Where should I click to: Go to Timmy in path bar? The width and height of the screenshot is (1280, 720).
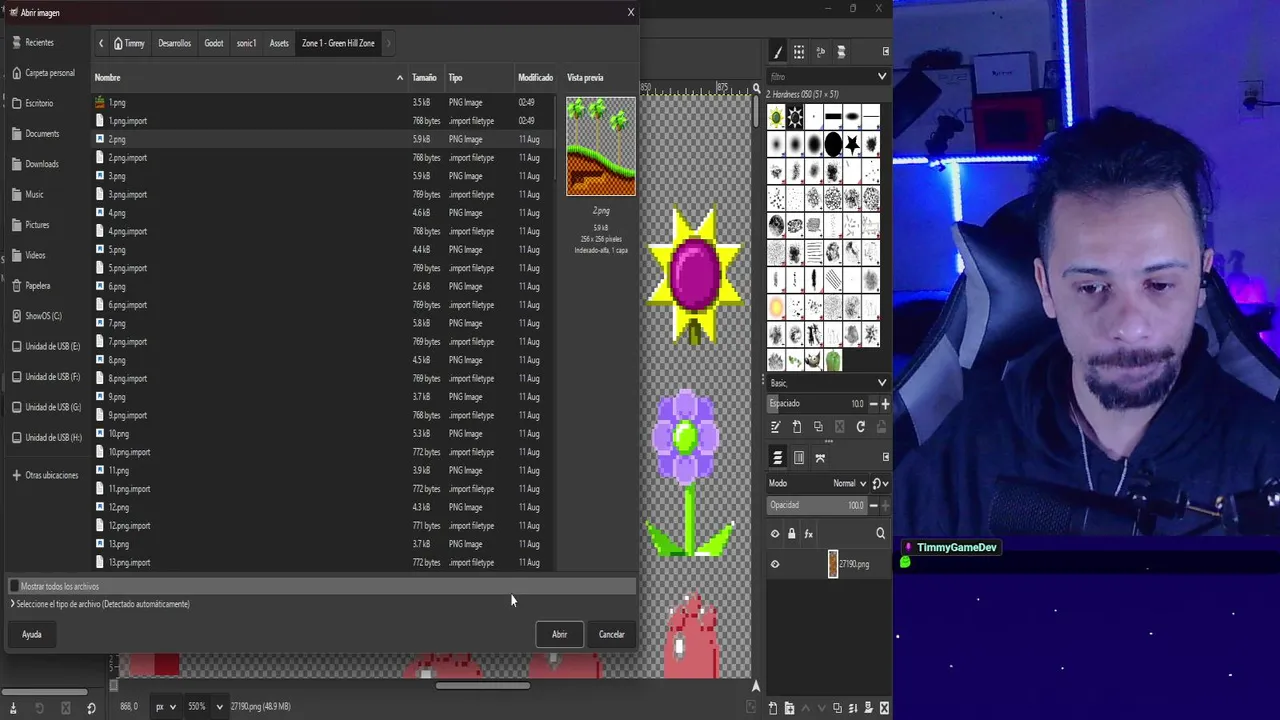[x=129, y=43]
